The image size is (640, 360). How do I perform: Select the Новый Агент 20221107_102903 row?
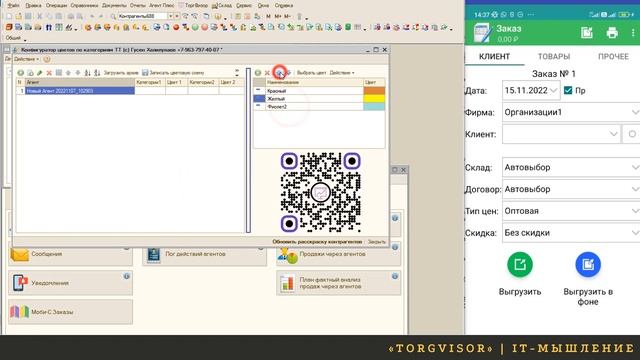coord(80,91)
